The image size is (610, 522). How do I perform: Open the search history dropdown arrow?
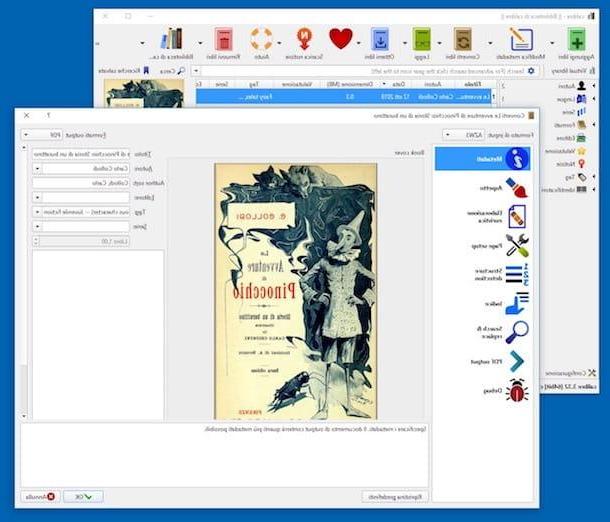(196, 71)
